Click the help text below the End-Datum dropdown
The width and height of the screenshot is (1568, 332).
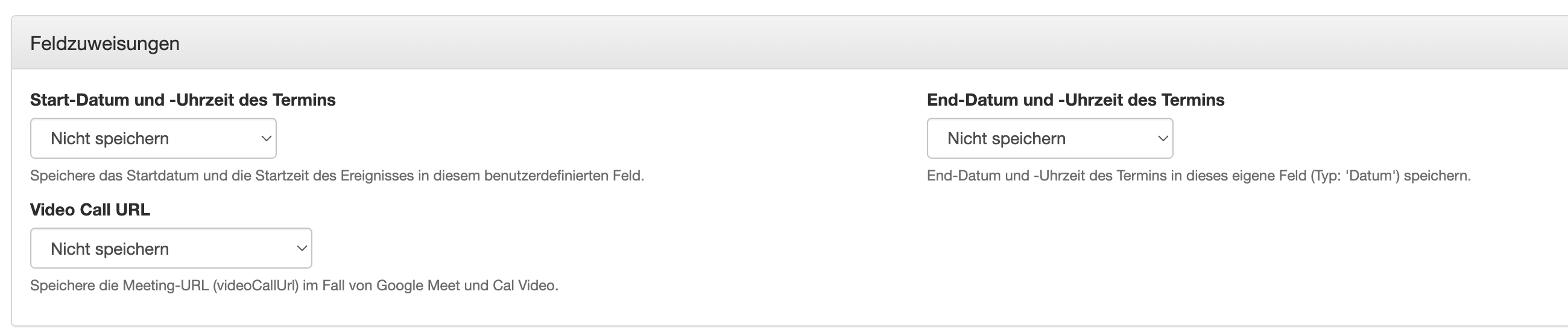(x=1198, y=176)
